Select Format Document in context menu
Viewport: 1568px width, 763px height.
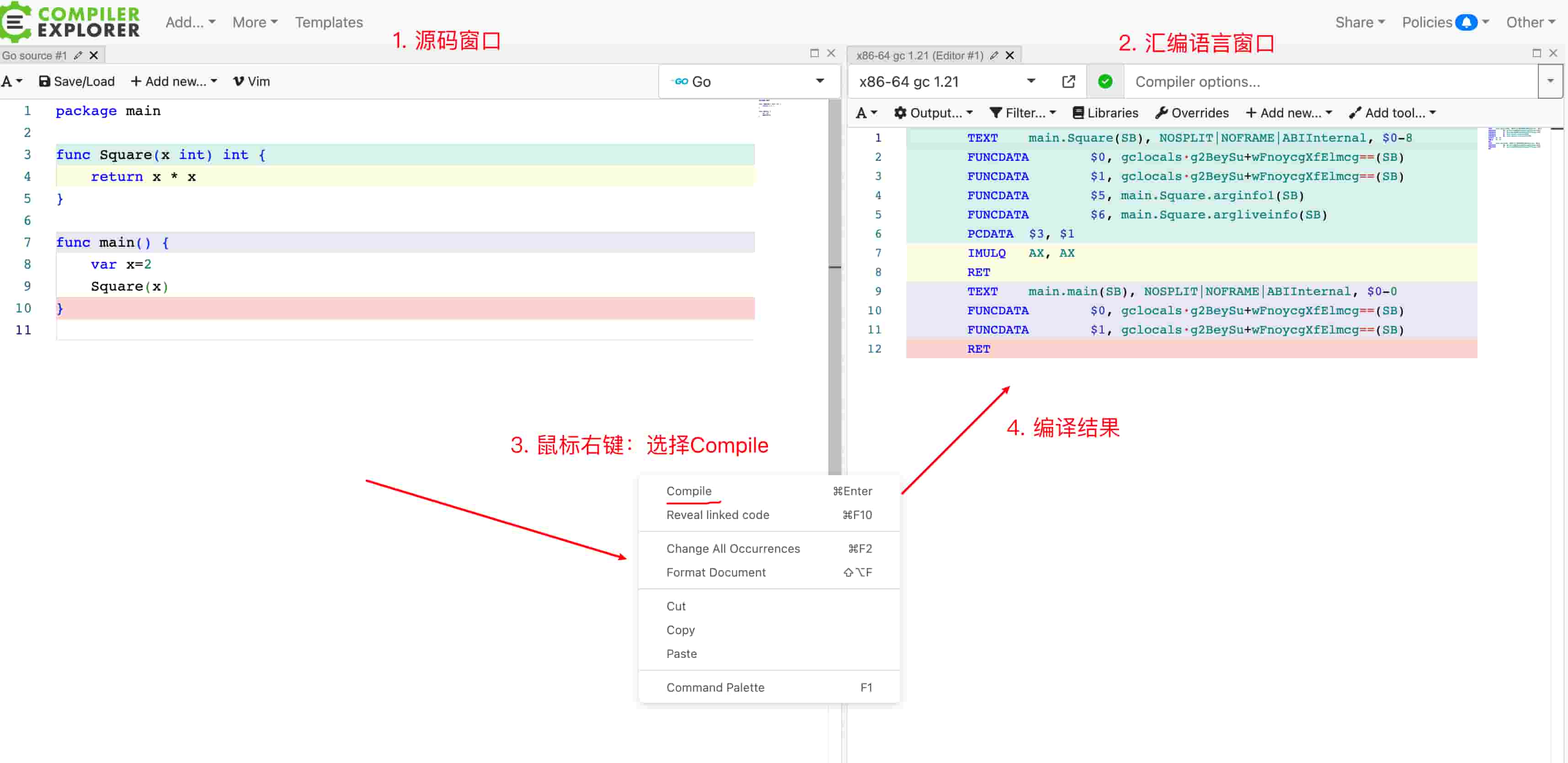pos(716,572)
